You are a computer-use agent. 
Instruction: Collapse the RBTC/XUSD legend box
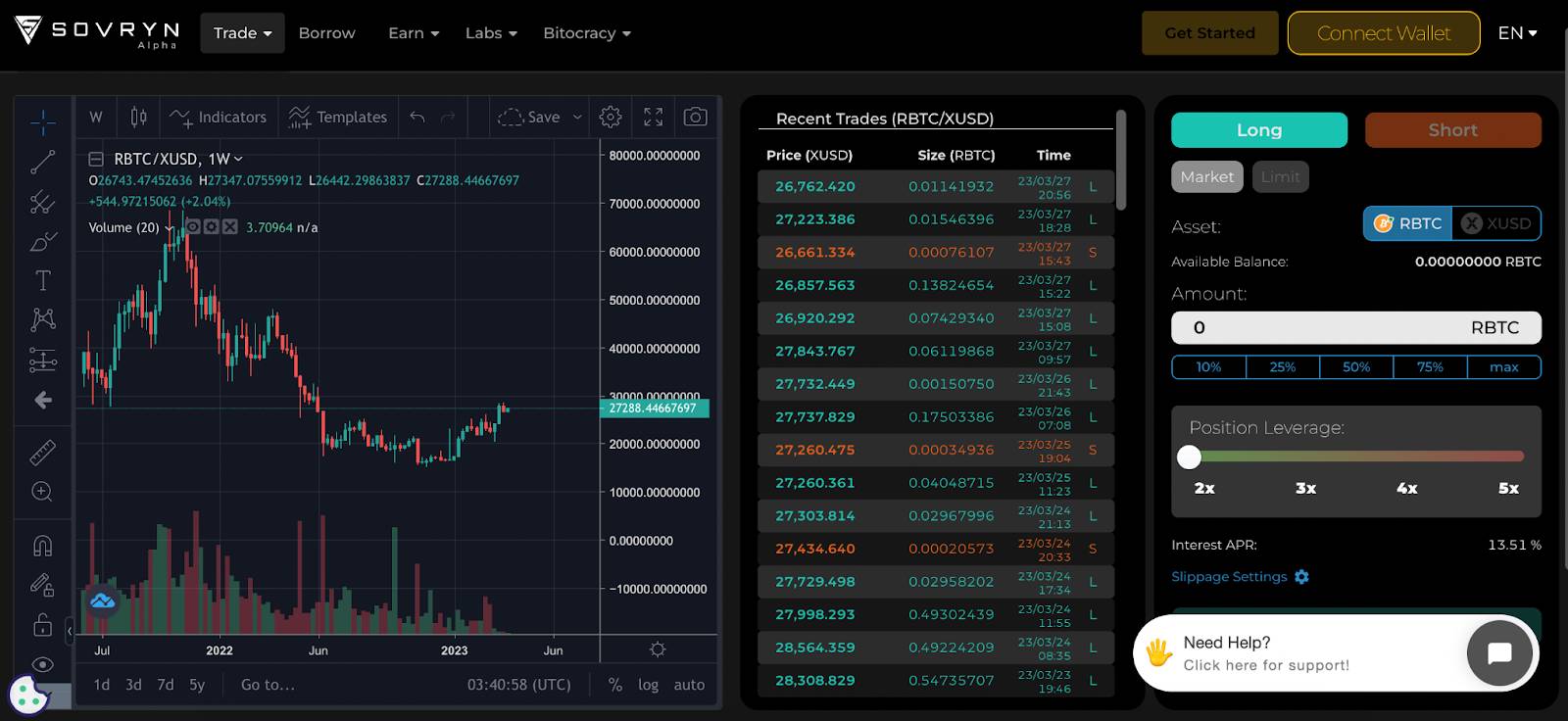point(96,159)
